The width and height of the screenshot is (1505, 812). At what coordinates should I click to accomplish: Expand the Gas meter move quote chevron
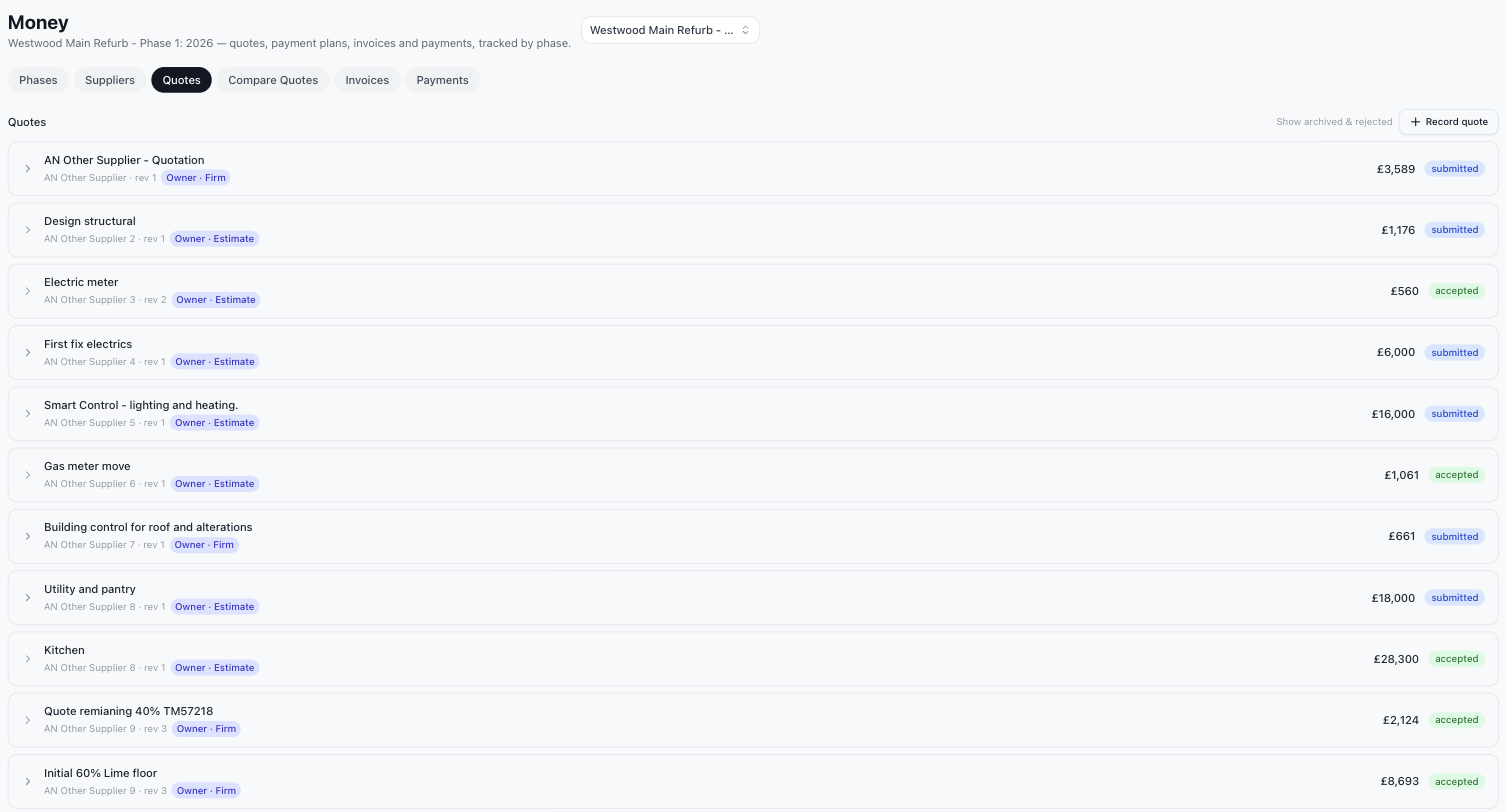[28, 475]
